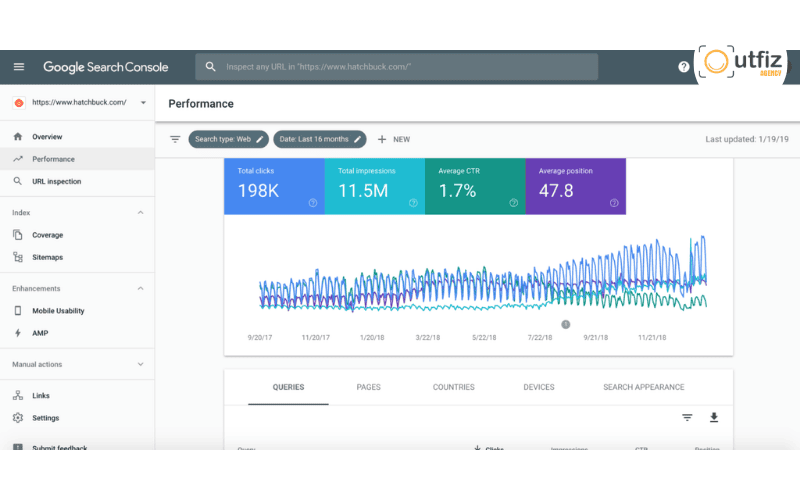Expand the Manual actions section
The width and height of the screenshot is (800, 500).
point(140,364)
